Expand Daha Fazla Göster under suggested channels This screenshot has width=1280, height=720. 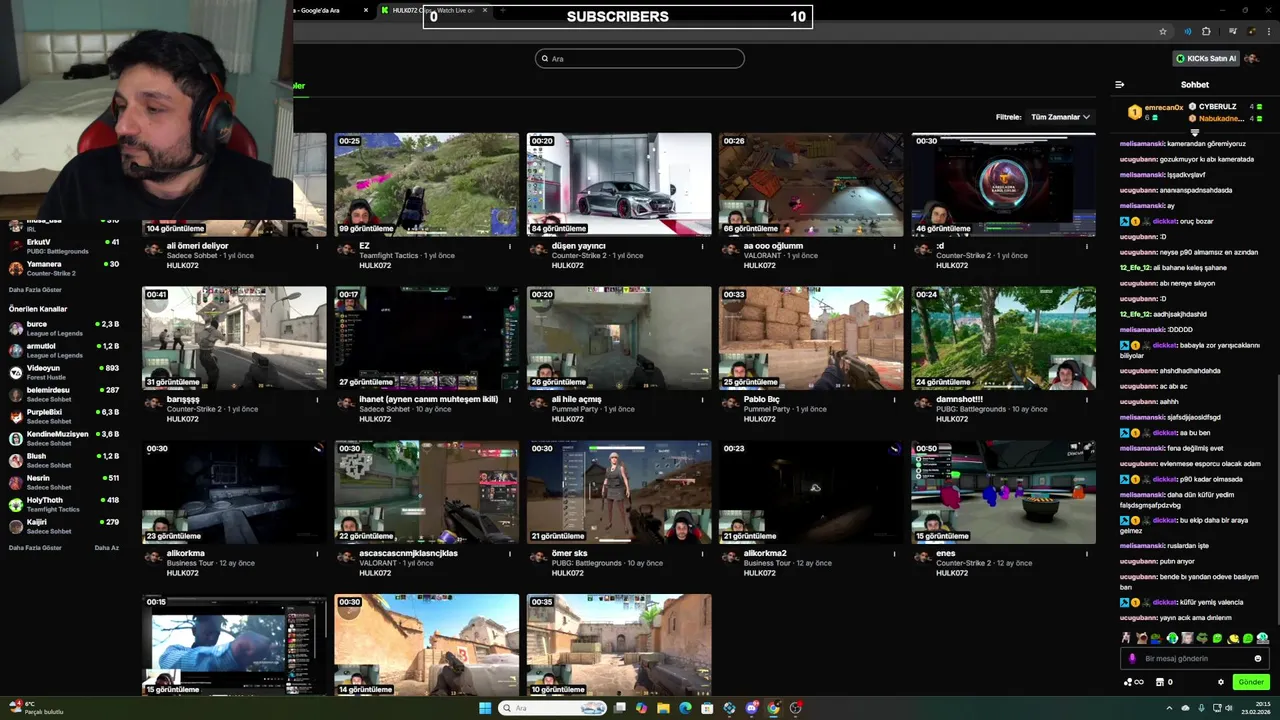coord(35,548)
